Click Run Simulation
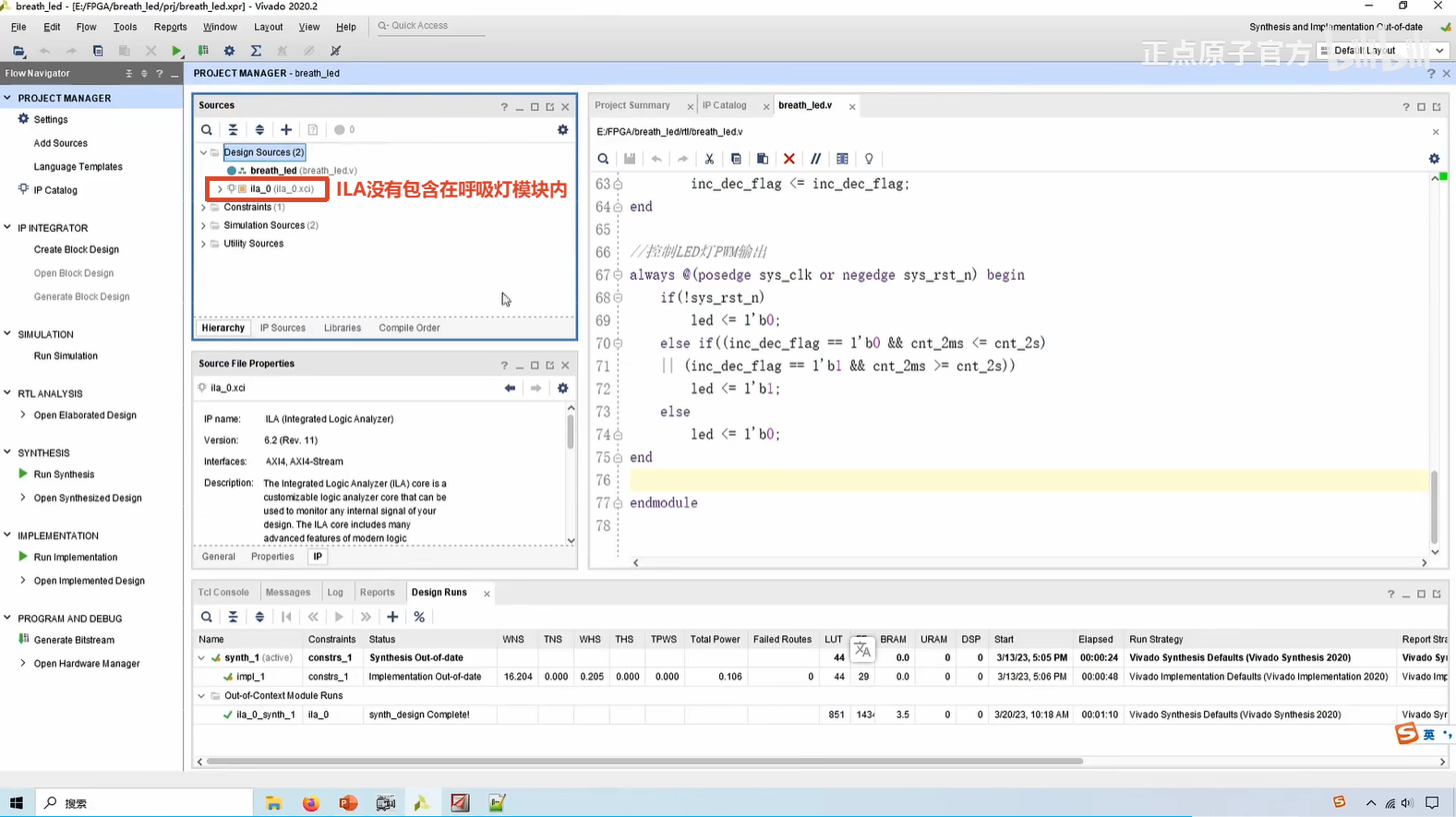Viewport: 1456px width, 817px height. click(x=66, y=356)
